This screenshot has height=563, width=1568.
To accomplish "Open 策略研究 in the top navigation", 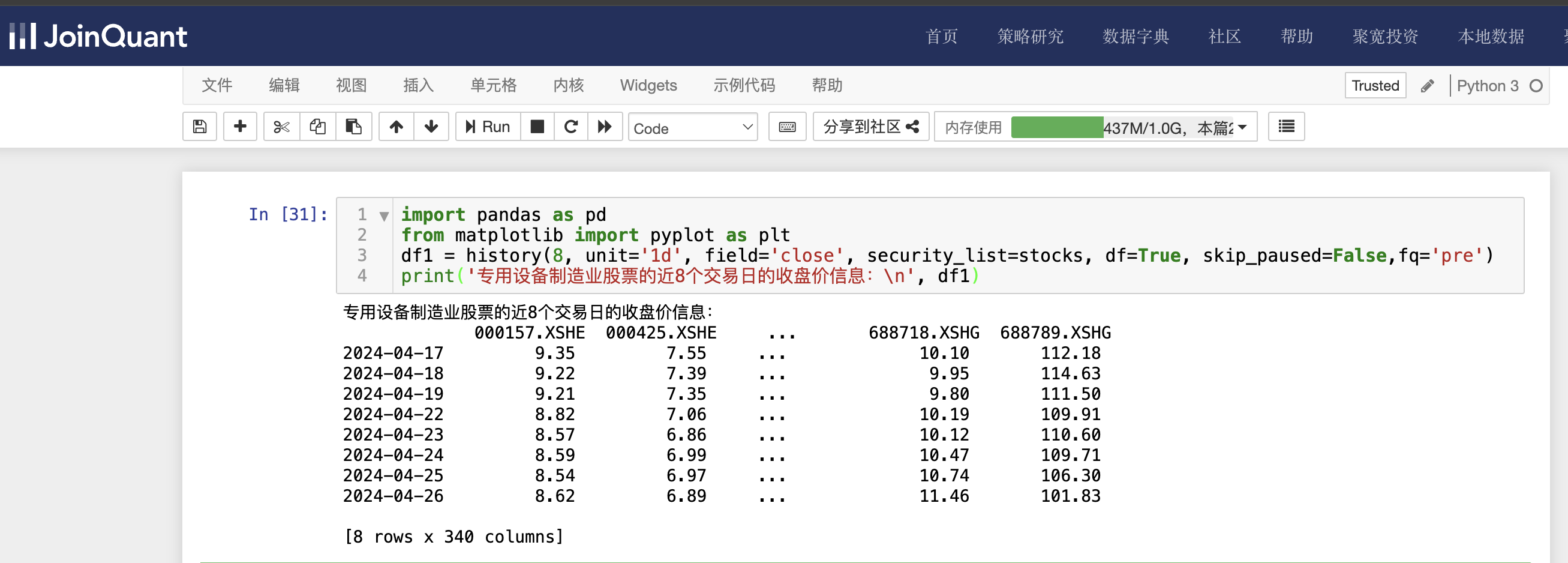I will point(1030,37).
